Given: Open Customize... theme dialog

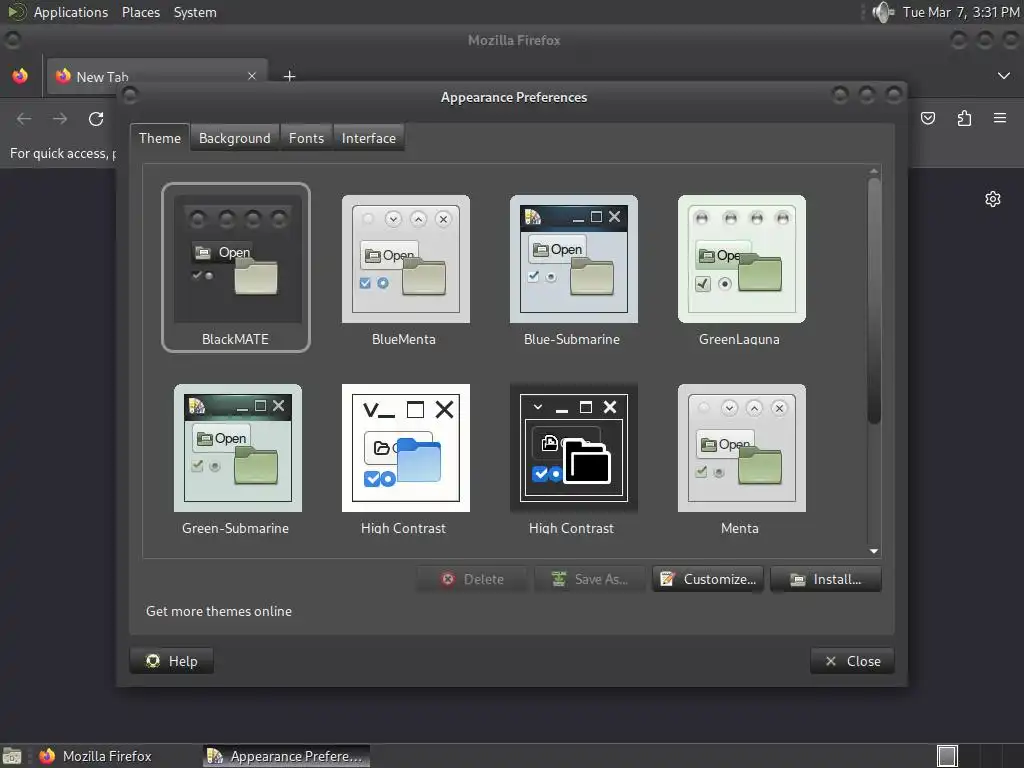Looking at the screenshot, I should point(707,579).
